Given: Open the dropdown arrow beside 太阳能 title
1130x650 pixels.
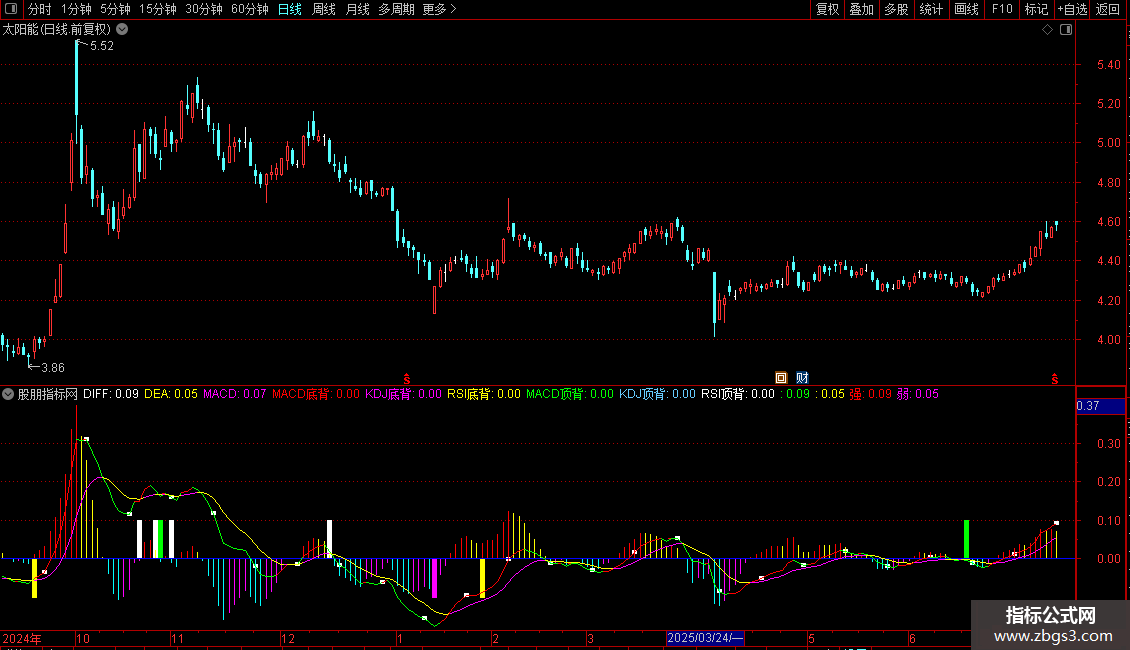Looking at the screenshot, I should tap(123, 29).
